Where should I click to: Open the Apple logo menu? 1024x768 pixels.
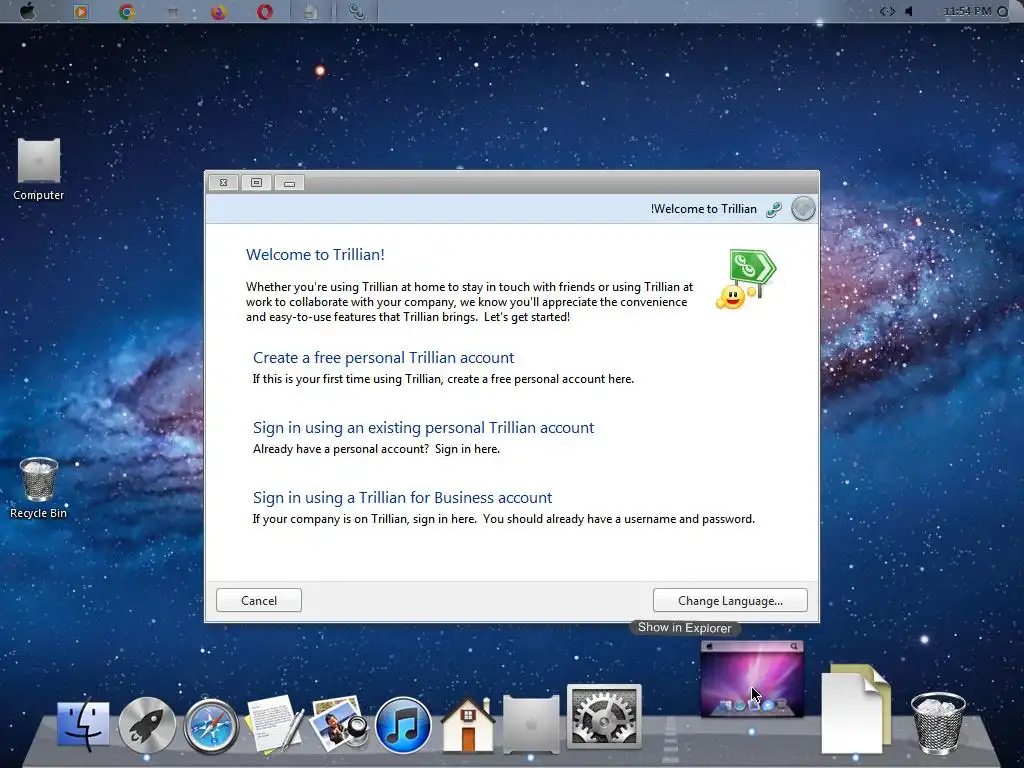click(27, 11)
